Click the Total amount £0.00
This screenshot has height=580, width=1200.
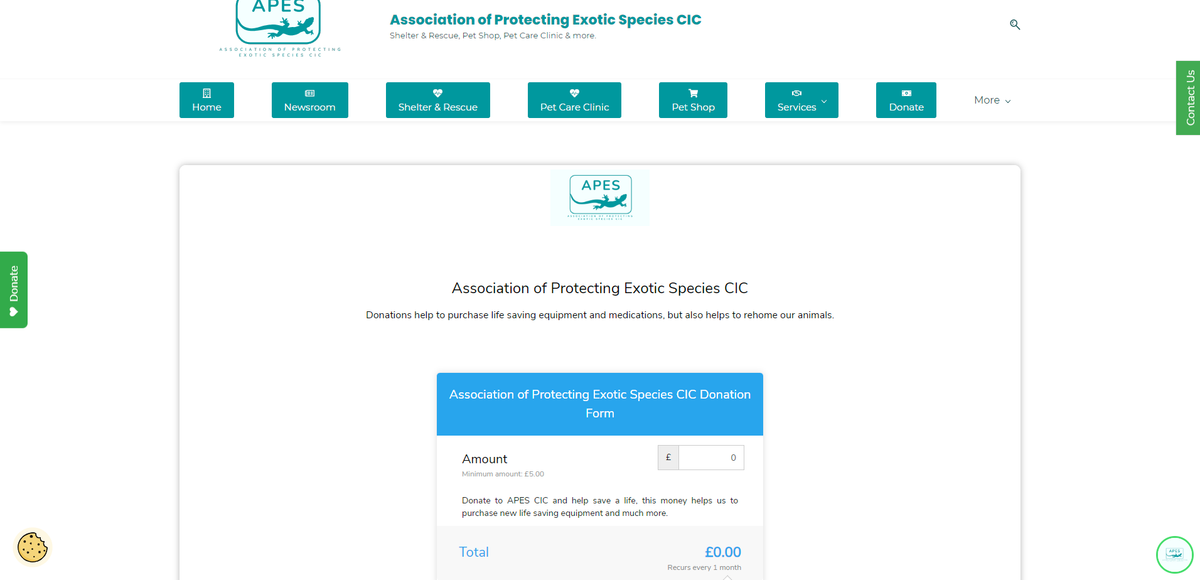point(723,552)
